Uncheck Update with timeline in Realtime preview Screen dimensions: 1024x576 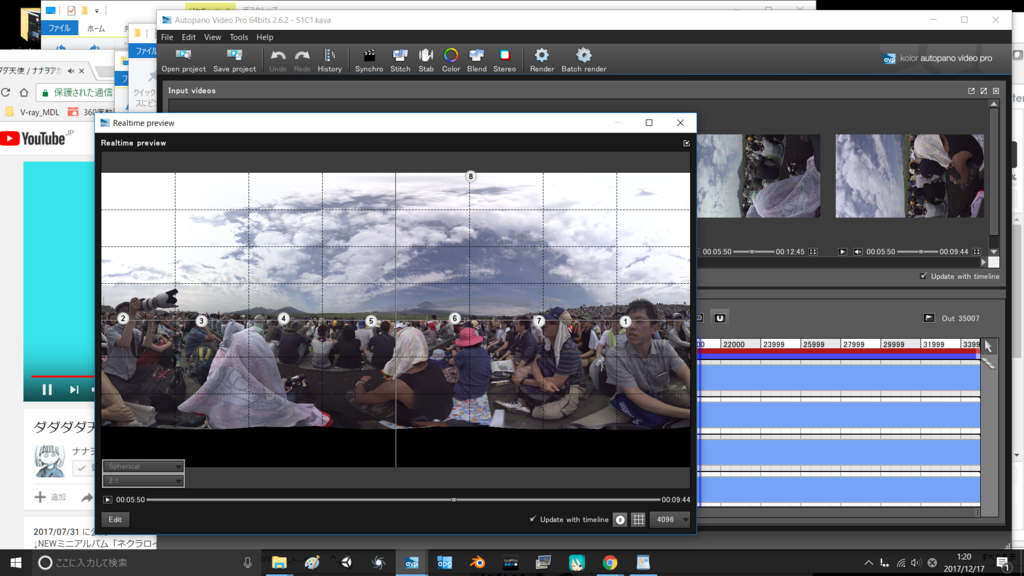pos(533,519)
